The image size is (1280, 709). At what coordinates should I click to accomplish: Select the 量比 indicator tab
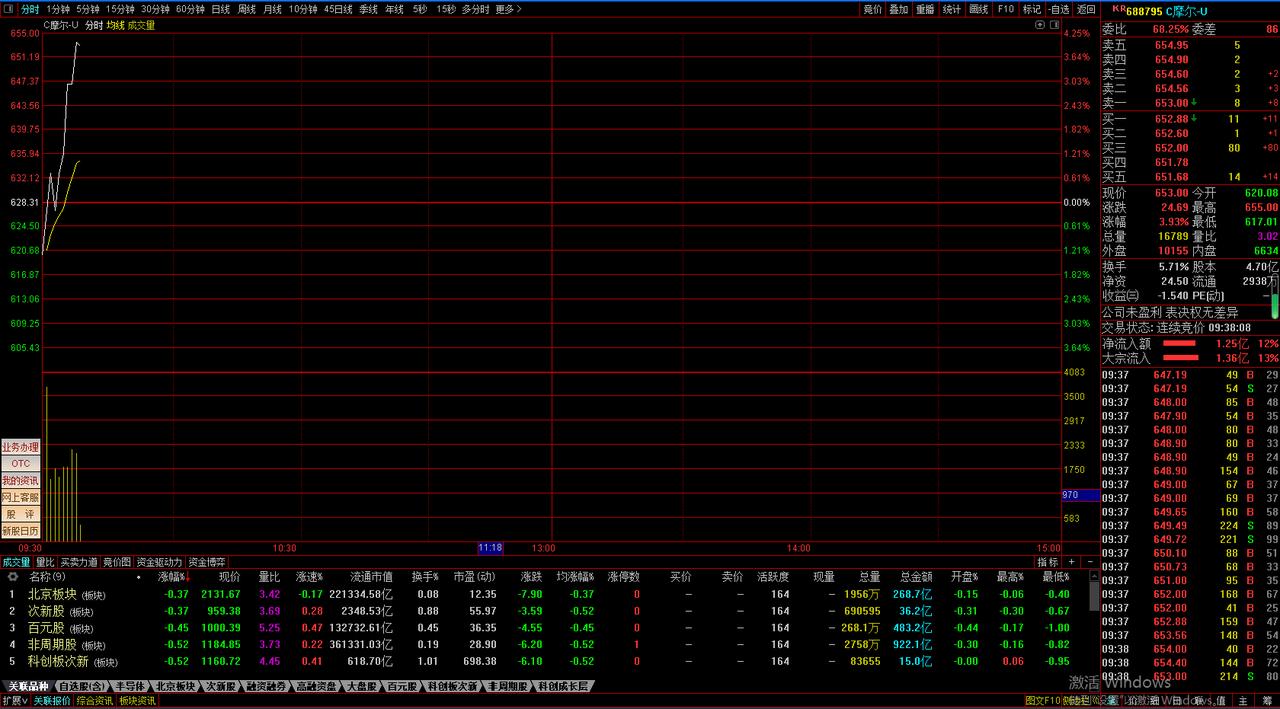(x=45, y=562)
